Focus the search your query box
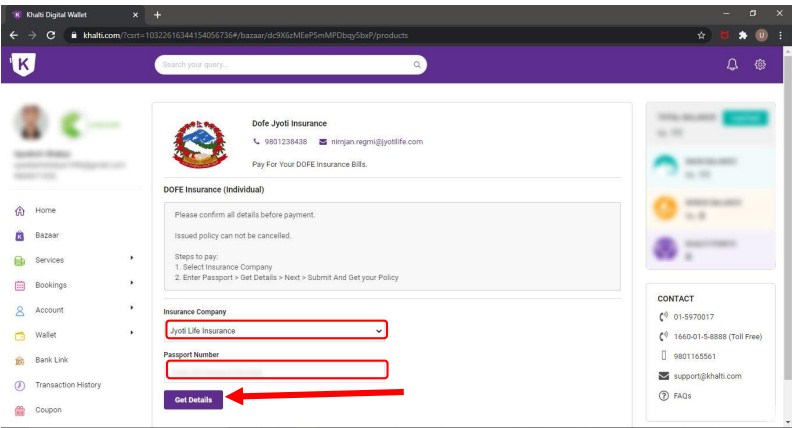 click(x=285, y=65)
